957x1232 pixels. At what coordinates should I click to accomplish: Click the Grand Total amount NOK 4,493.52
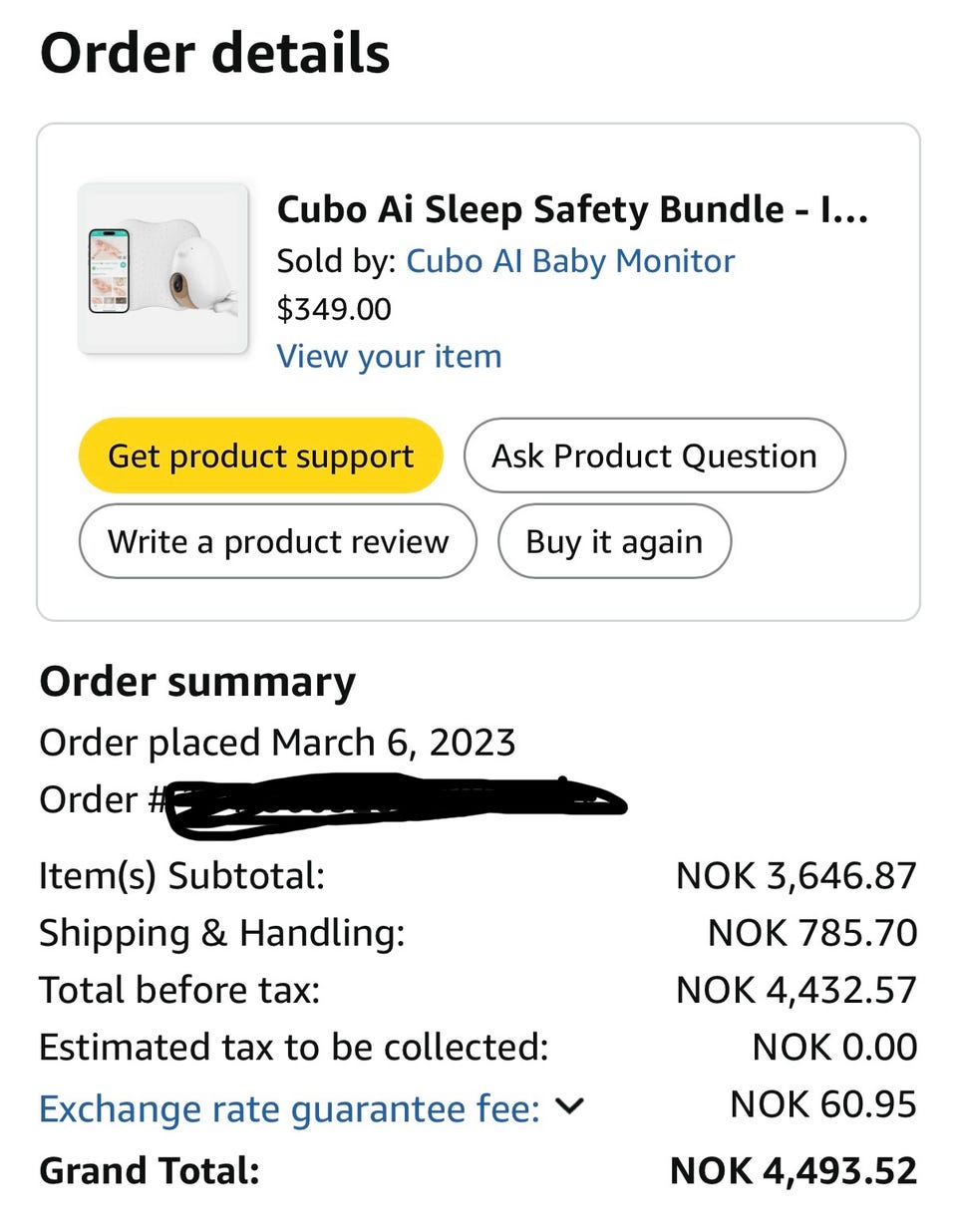coord(793,1171)
